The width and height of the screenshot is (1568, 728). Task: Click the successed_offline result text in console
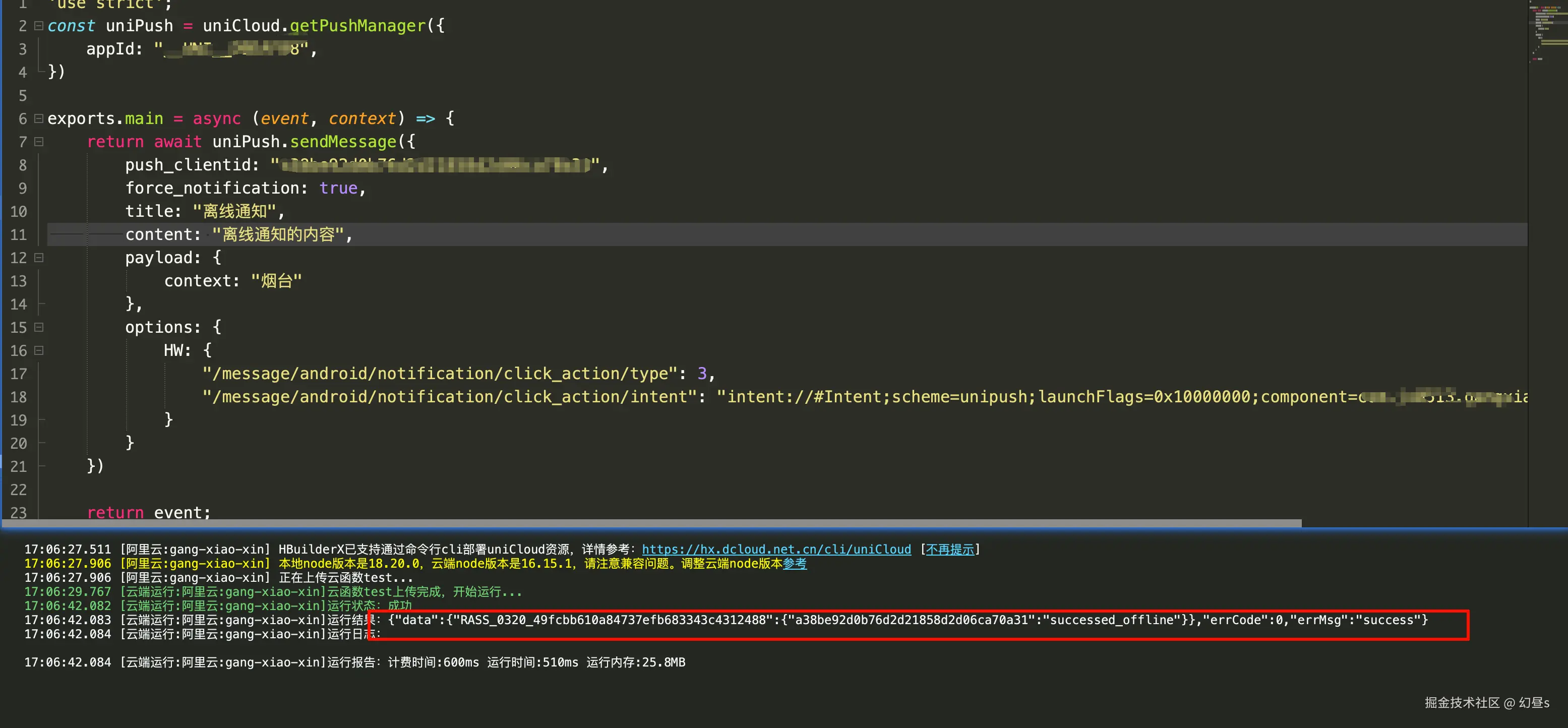[x=1112, y=620]
